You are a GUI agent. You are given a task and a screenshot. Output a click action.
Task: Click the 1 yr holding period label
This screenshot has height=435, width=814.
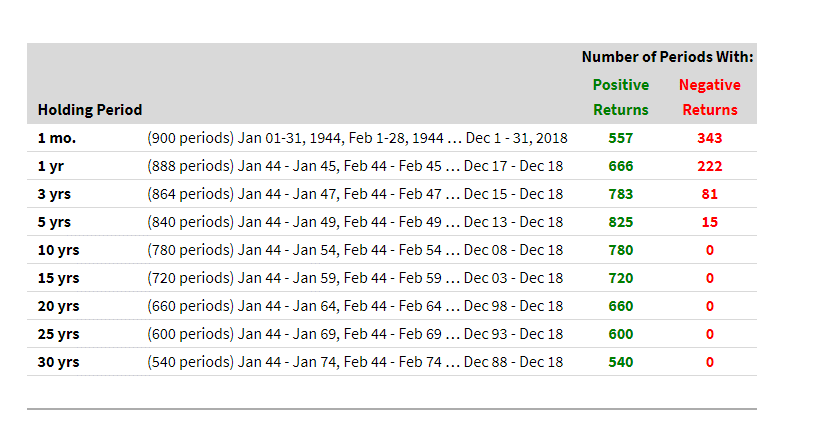[x=50, y=166]
